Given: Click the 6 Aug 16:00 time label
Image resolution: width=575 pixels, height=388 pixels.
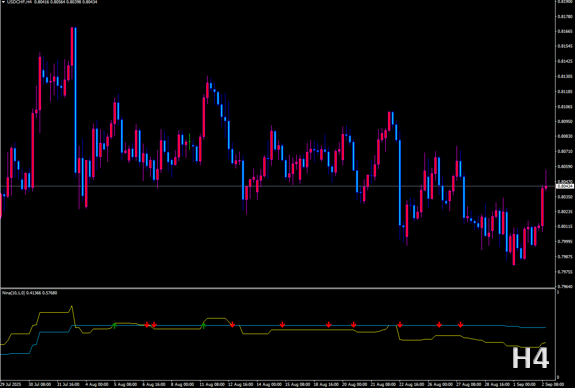Looking at the screenshot, I should pos(154,384).
